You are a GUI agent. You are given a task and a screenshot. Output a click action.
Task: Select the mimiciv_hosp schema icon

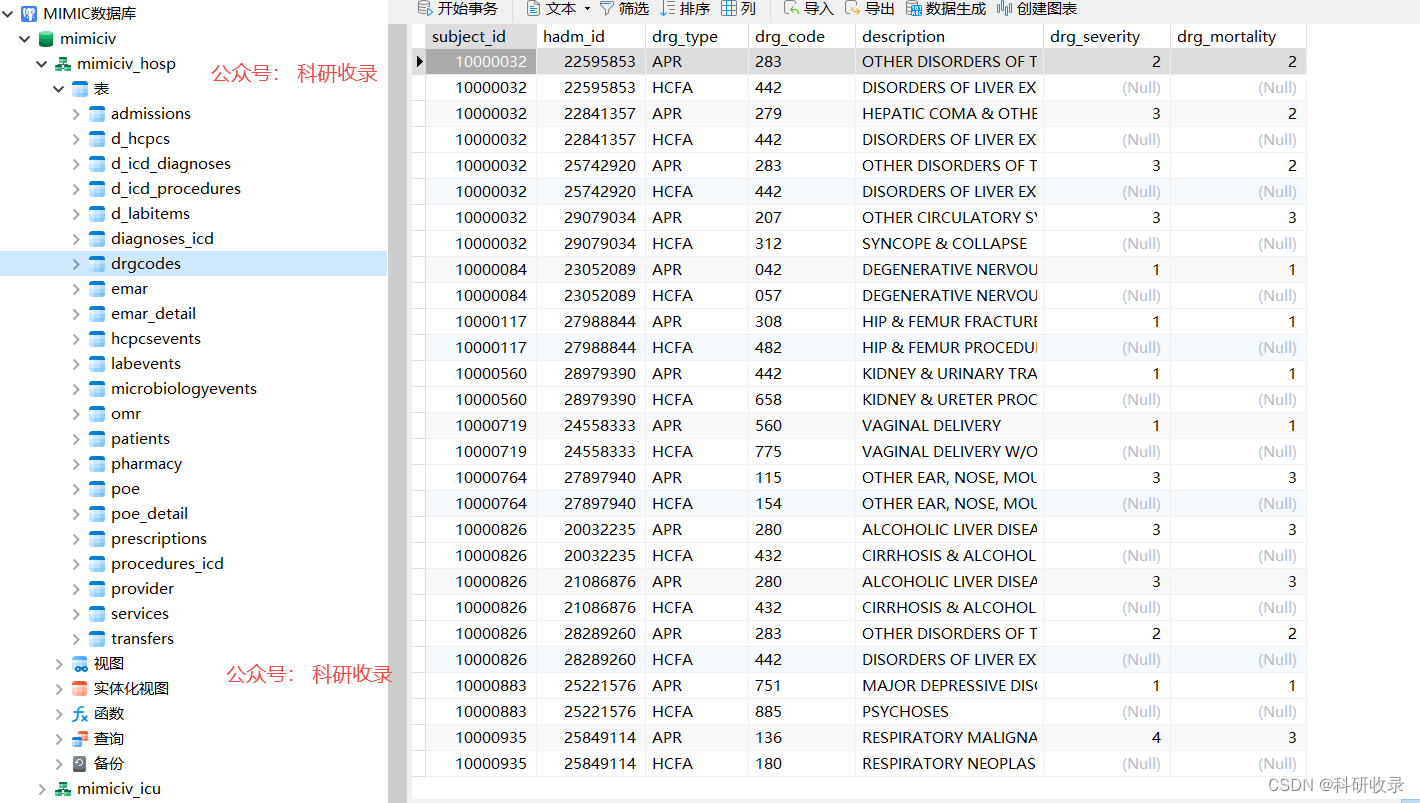[63, 64]
